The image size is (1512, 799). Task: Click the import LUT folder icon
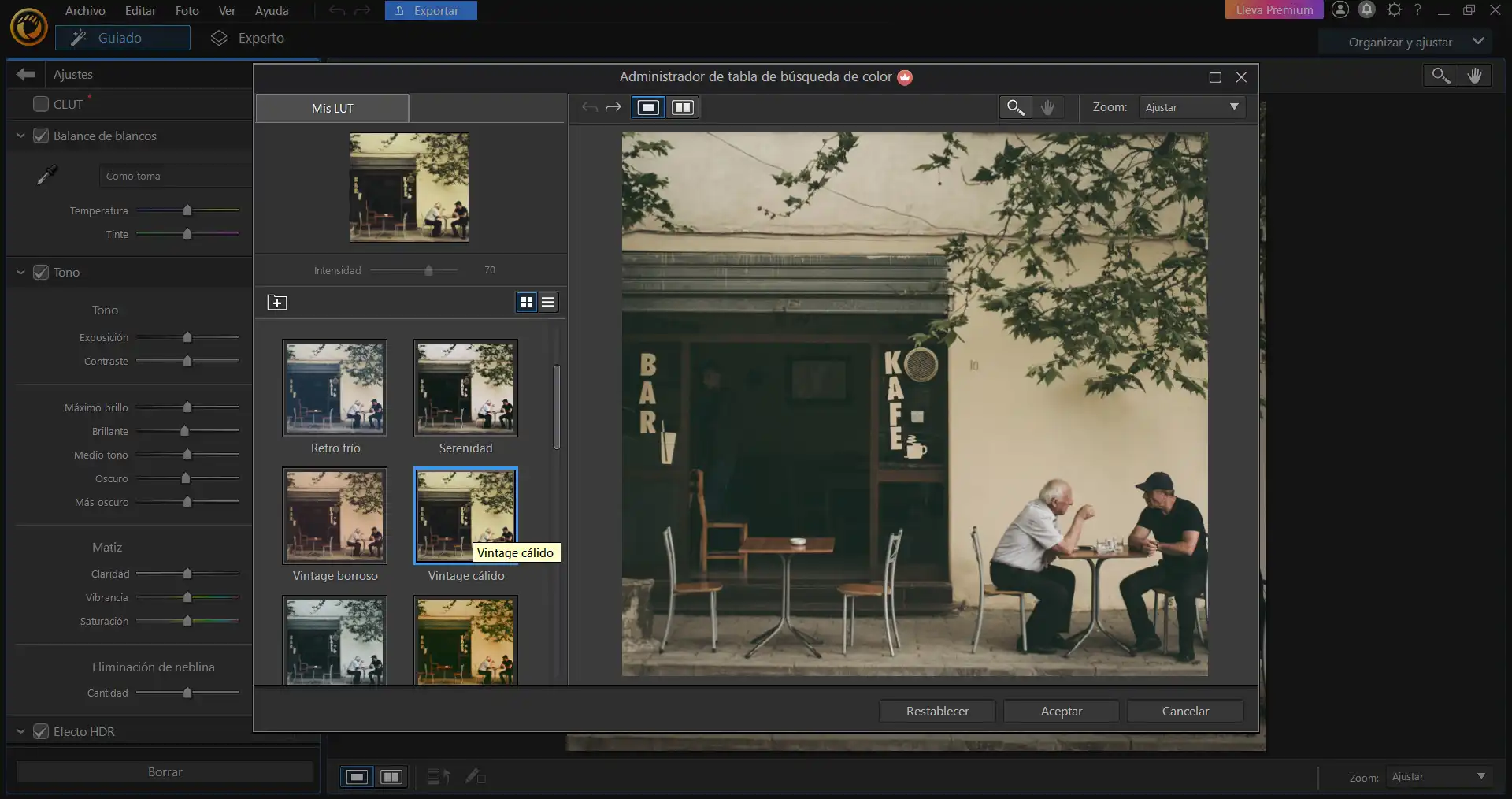click(277, 303)
